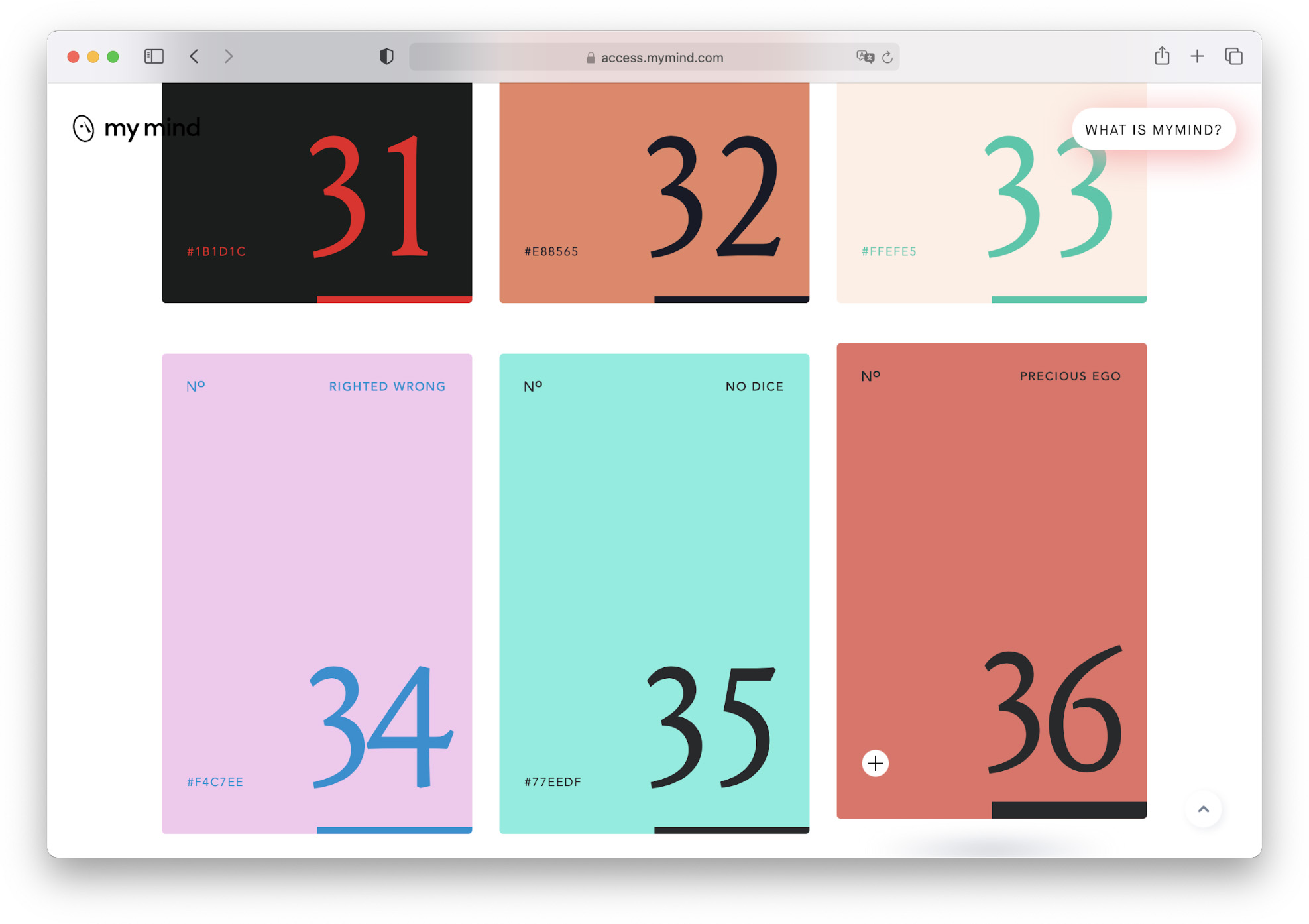Open the WHAT IS MYMIND? button
The height and width of the screenshot is (924, 1309).
pyautogui.click(x=1153, y=129)
